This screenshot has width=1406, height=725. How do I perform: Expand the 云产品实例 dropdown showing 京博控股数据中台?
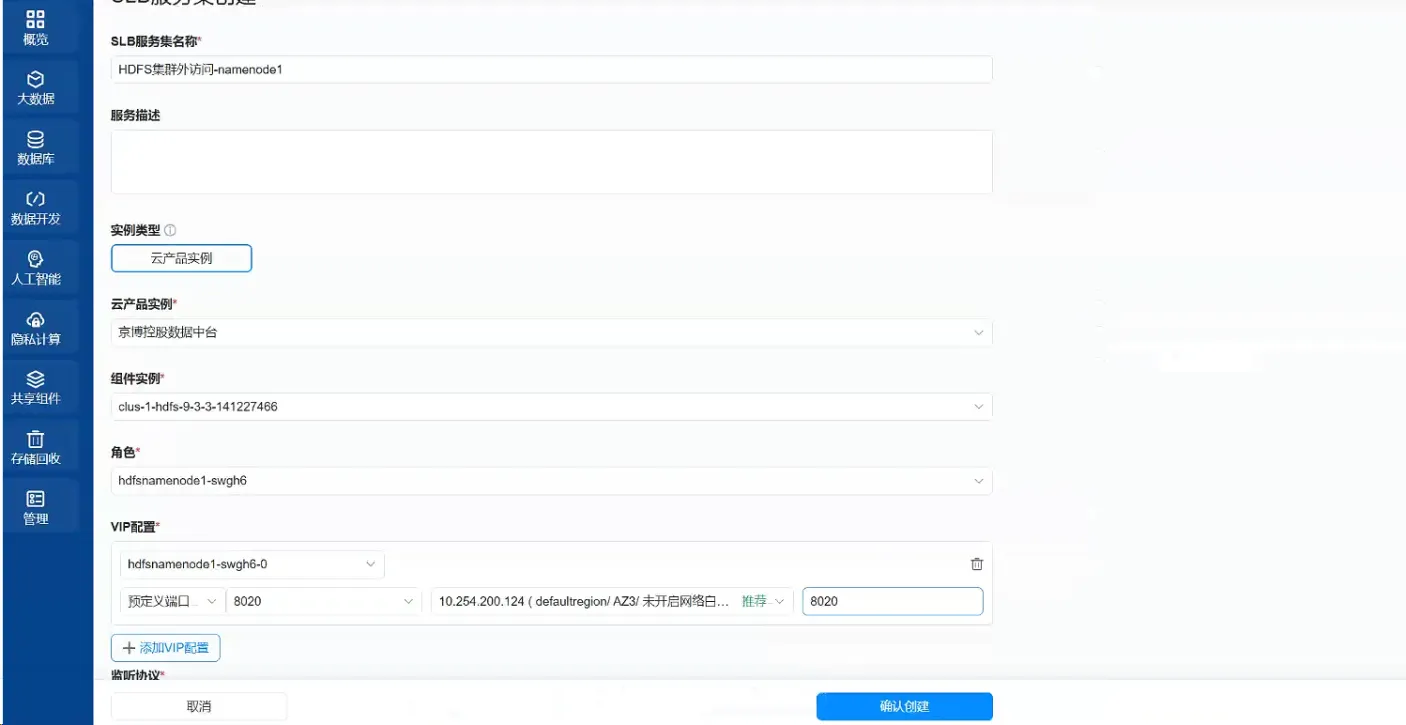[551, 333]
